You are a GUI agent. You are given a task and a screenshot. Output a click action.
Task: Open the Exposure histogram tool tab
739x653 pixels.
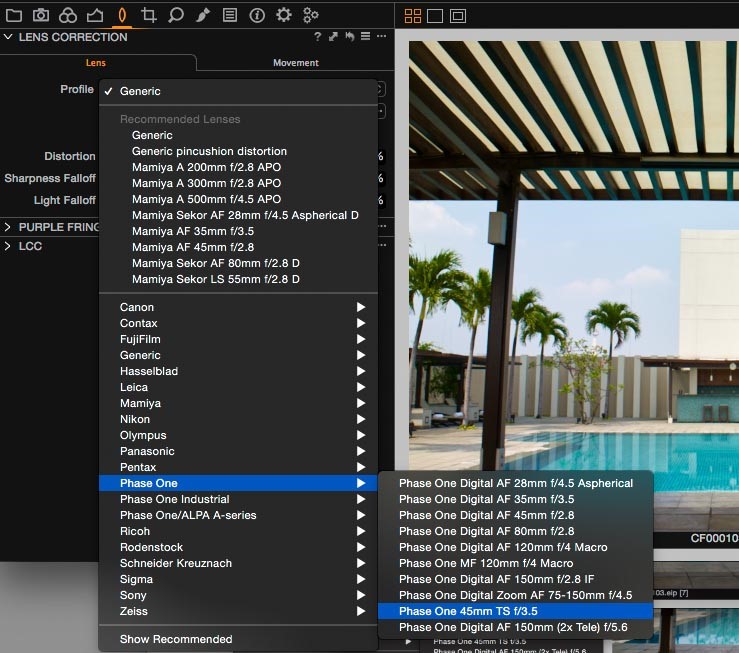coord(95,15)
